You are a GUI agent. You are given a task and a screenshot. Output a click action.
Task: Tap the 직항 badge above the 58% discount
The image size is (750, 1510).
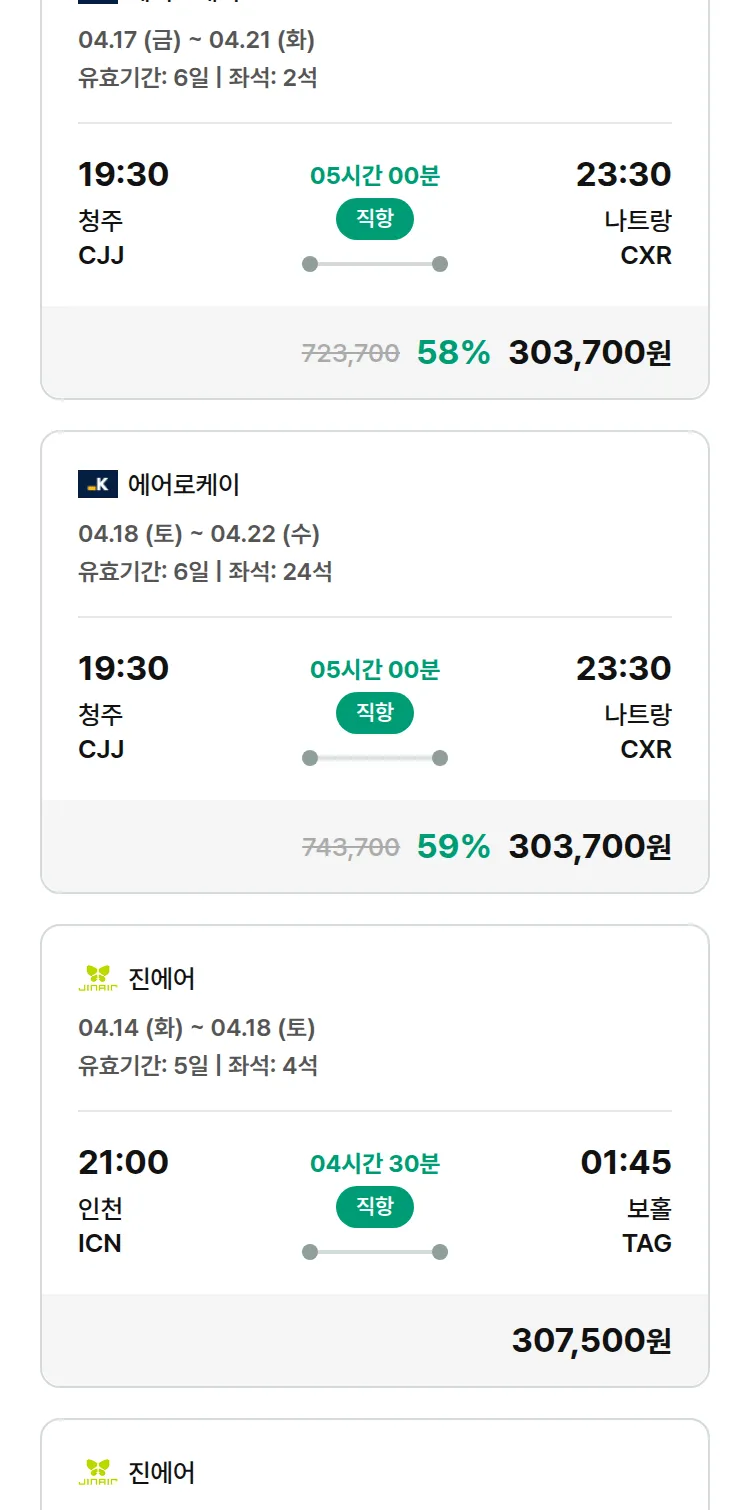(x=374, y=219)
